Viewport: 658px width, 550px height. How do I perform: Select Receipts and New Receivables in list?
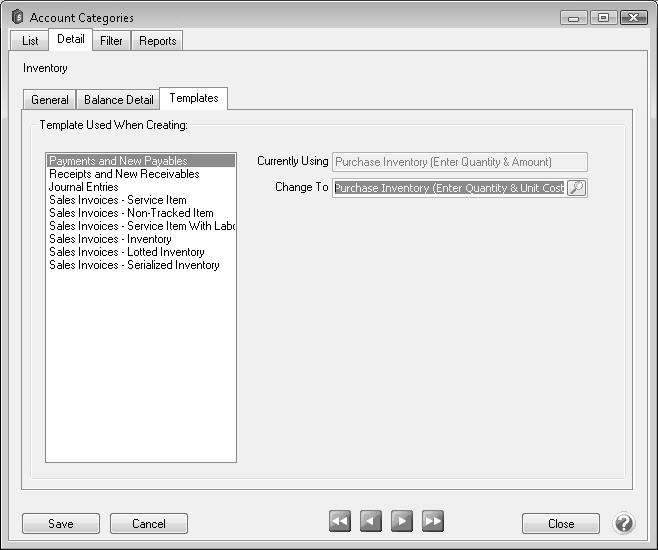tap(124, 174)
